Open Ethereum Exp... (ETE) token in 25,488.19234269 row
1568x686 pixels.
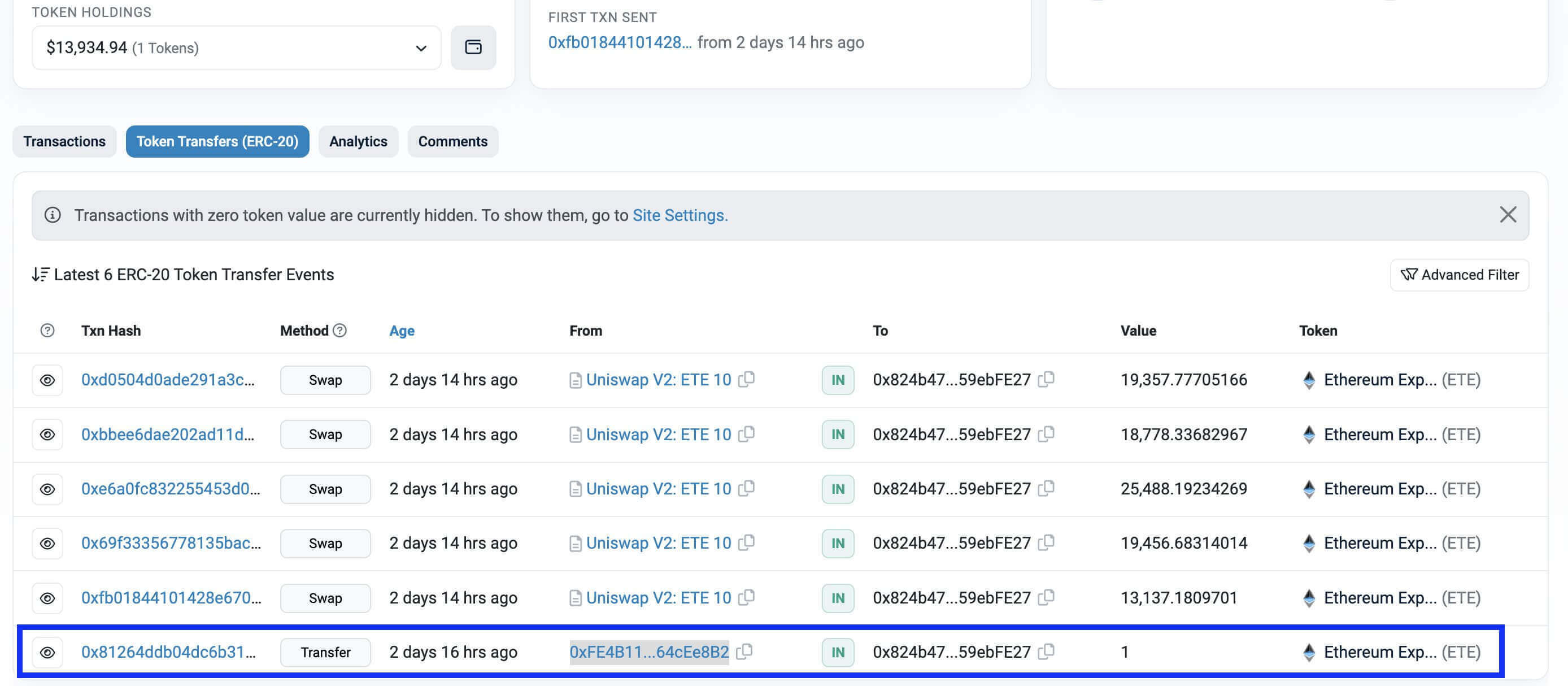click(1402, 489)
